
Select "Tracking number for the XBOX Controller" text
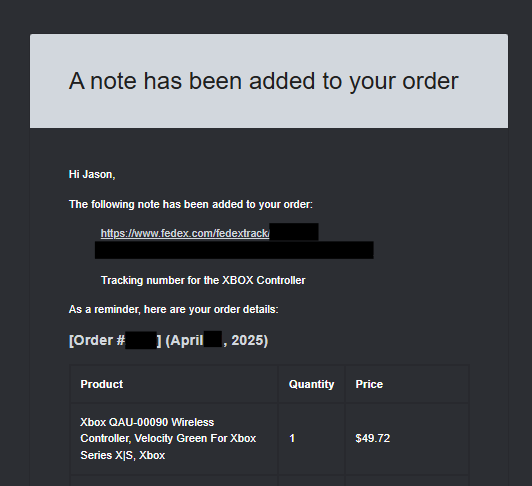(203, 280)
